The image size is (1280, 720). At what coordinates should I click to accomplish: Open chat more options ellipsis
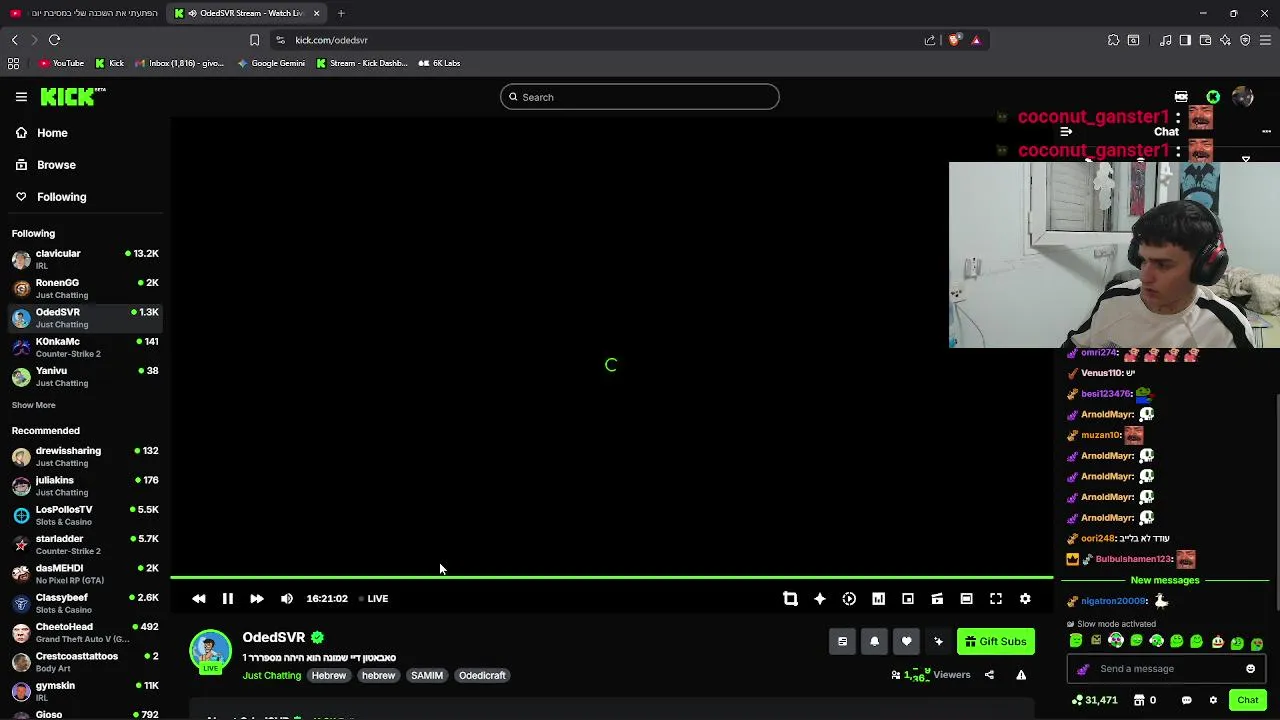[x=1266, y=132]
